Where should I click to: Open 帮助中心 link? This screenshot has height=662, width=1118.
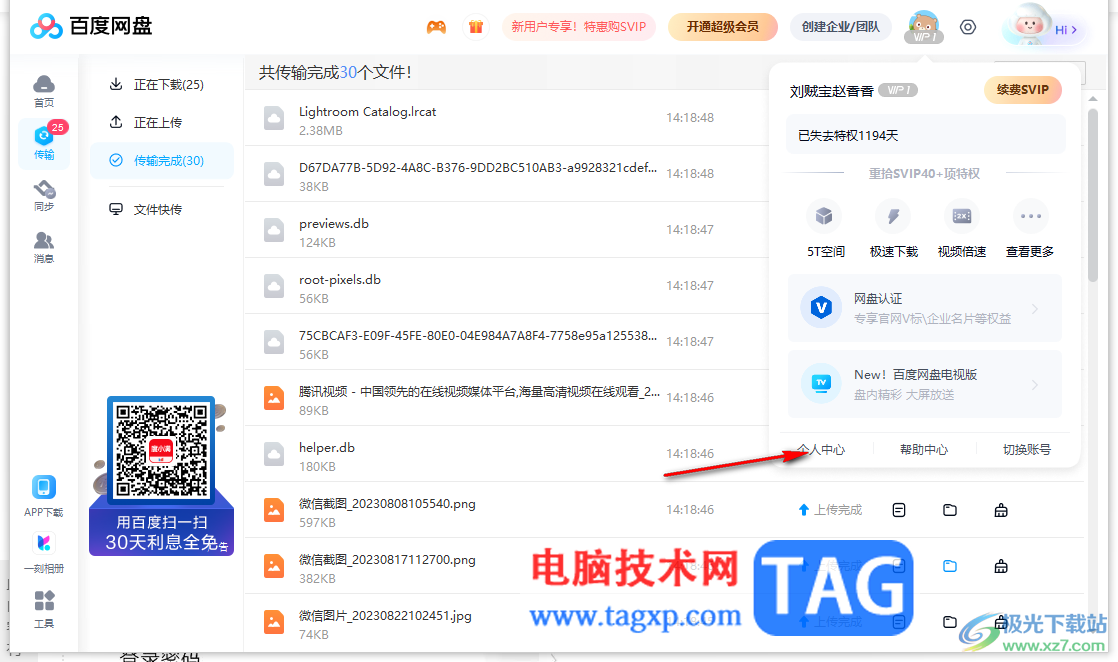coord(924,449)
